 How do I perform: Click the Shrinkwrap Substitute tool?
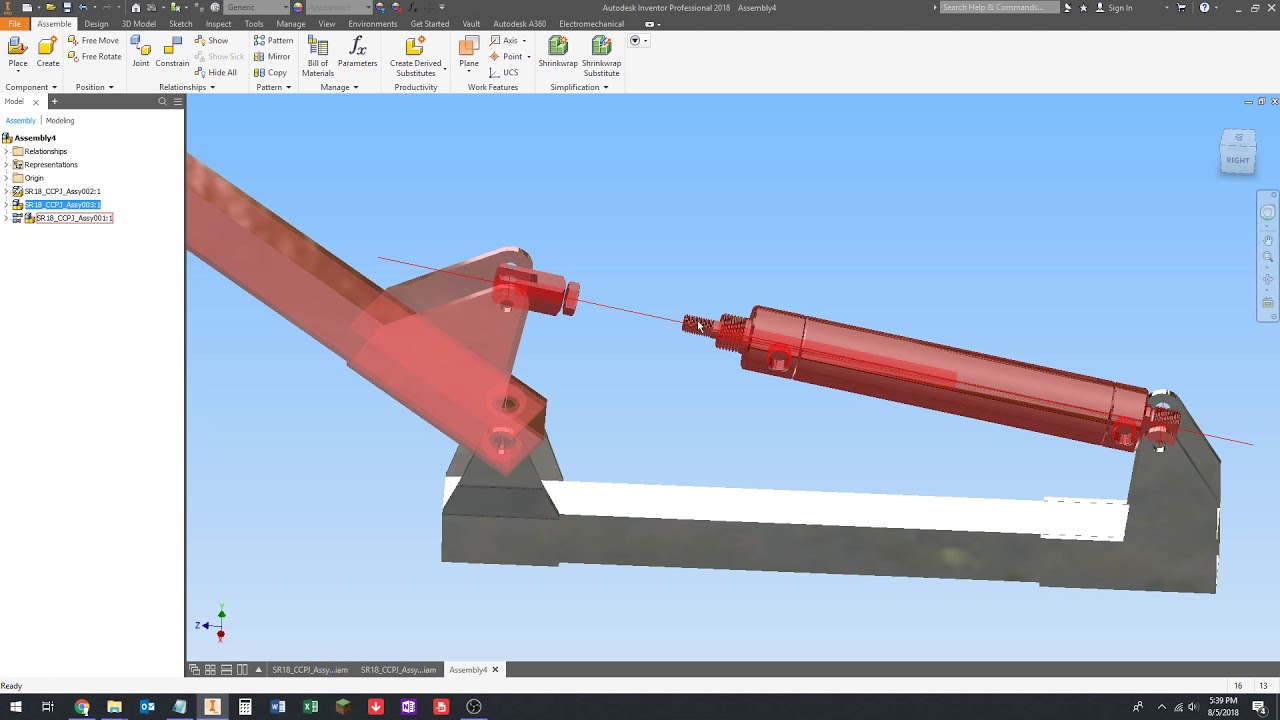pyautogui.click(x=601, y=56)
